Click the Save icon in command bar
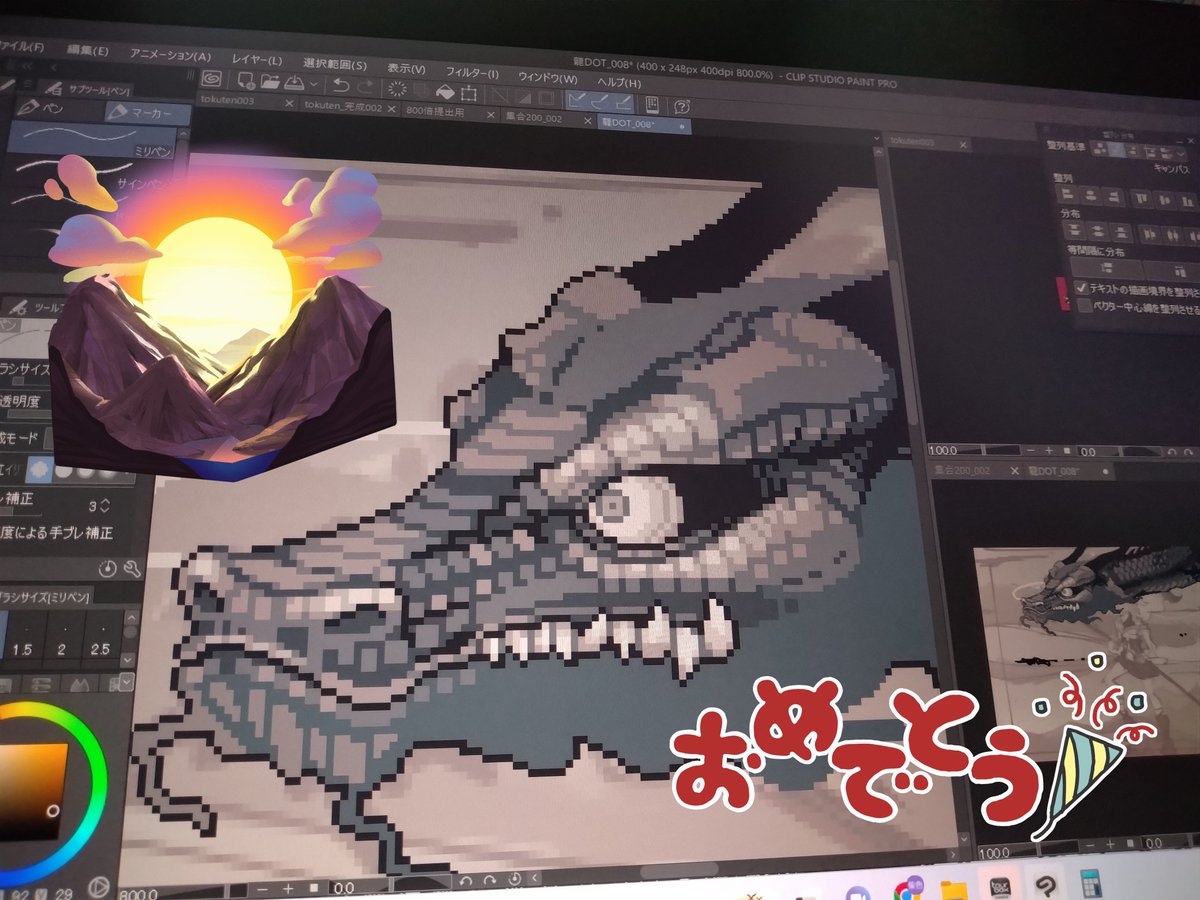1200x900 pixels. click(293, 83)
